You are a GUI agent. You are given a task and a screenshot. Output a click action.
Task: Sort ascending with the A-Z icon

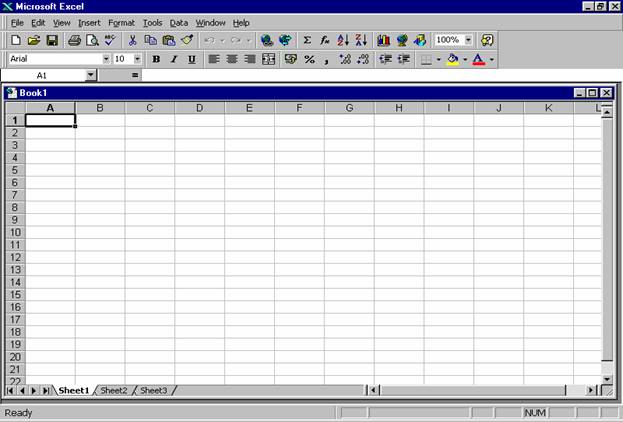343,40
